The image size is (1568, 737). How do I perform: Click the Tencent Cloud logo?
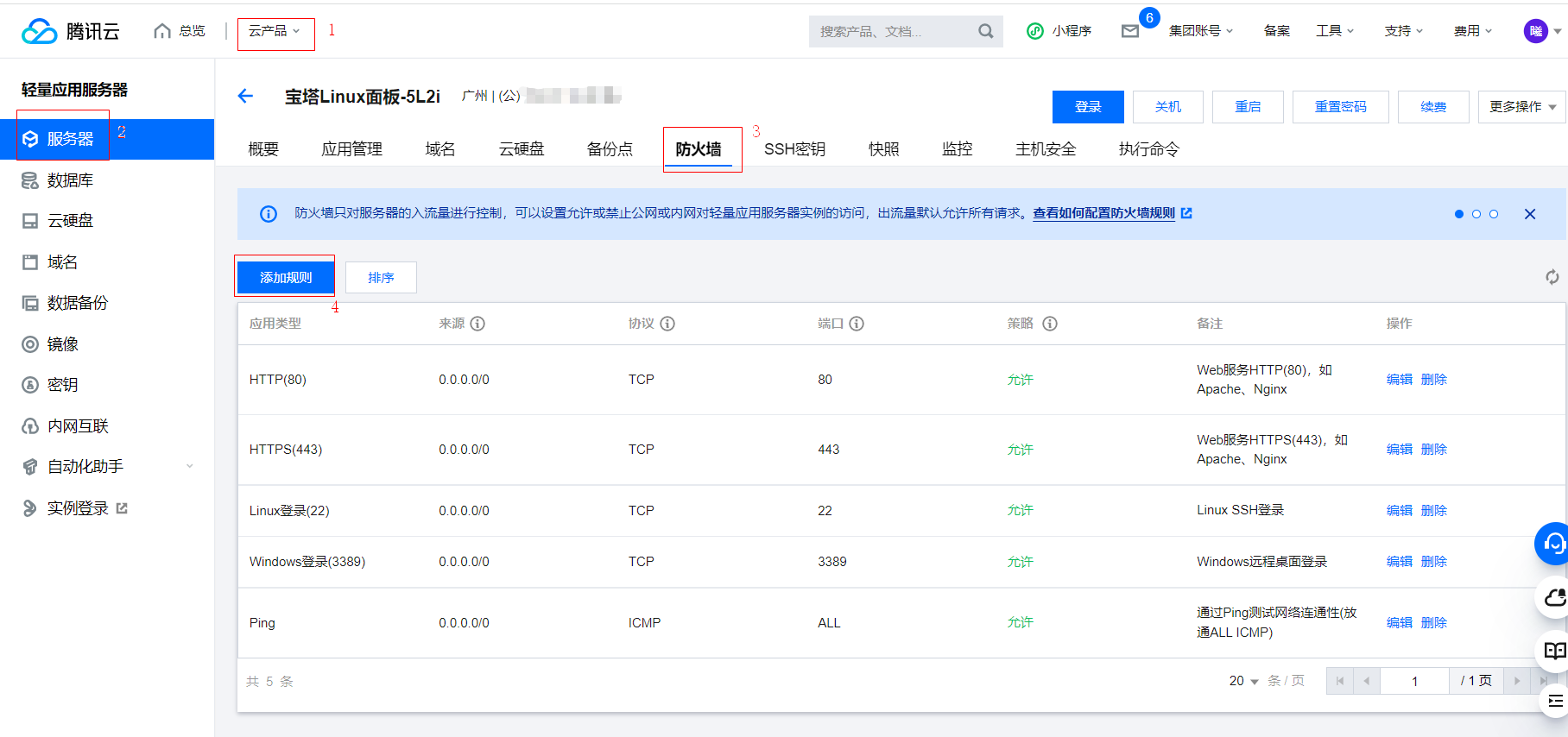[x=71, y=31]
